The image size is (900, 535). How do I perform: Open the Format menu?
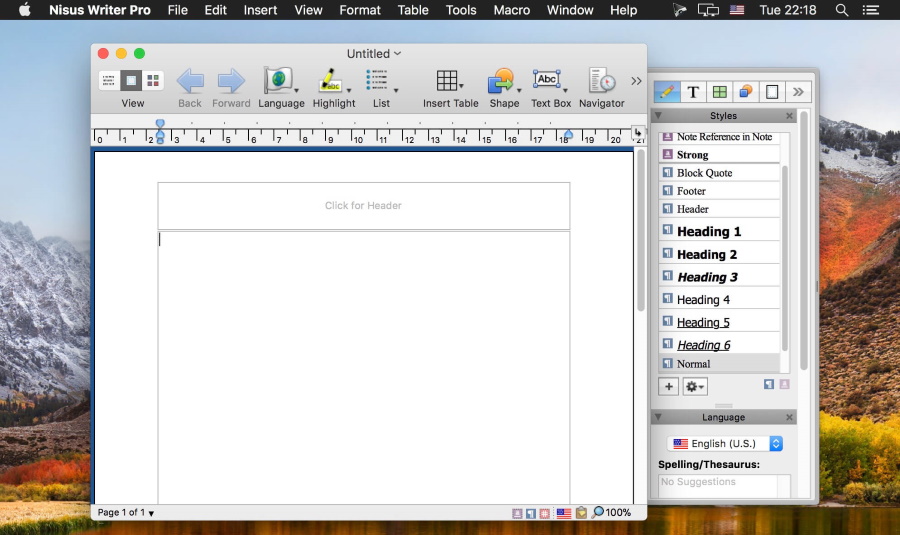[360, 10]
